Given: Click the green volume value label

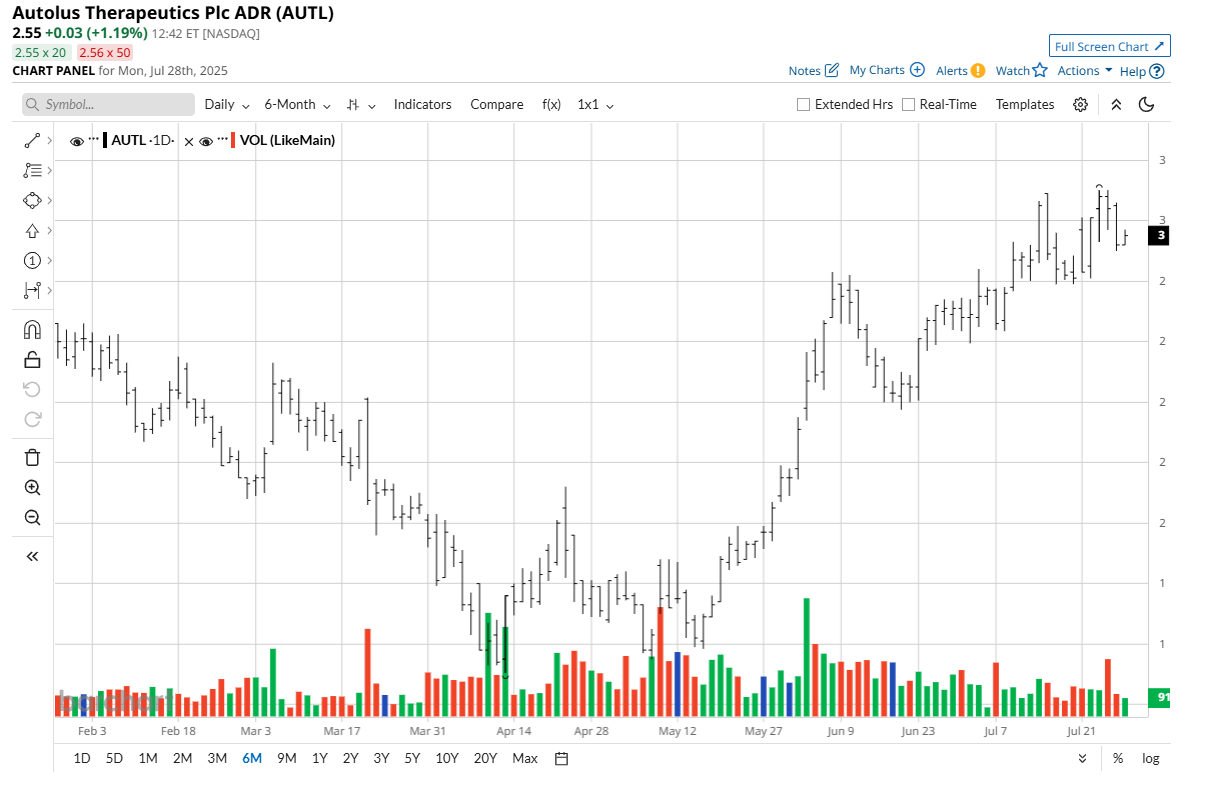Looking at the screenshot, I should click(1159, 697).
